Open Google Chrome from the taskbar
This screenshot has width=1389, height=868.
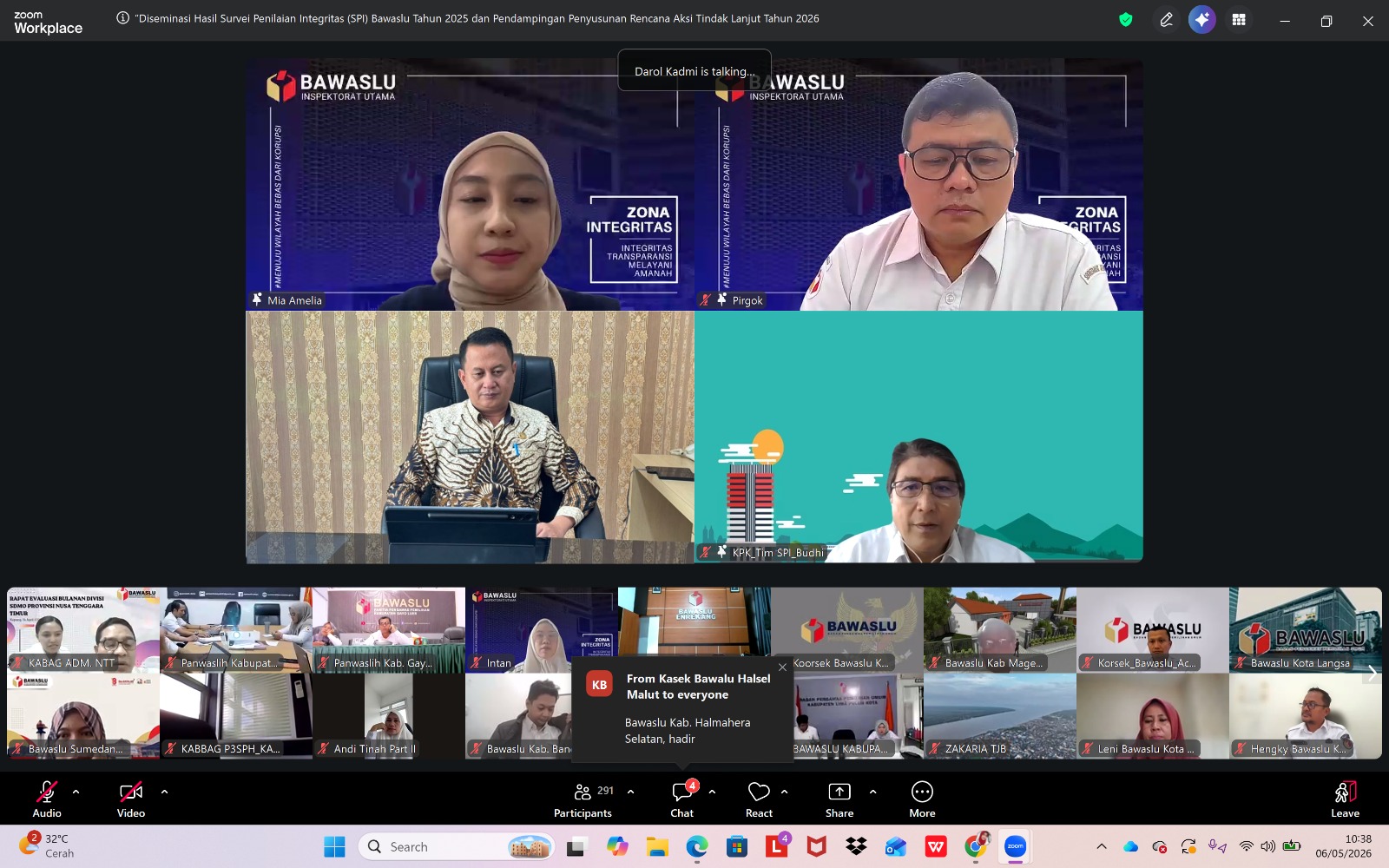coord(976,846)
